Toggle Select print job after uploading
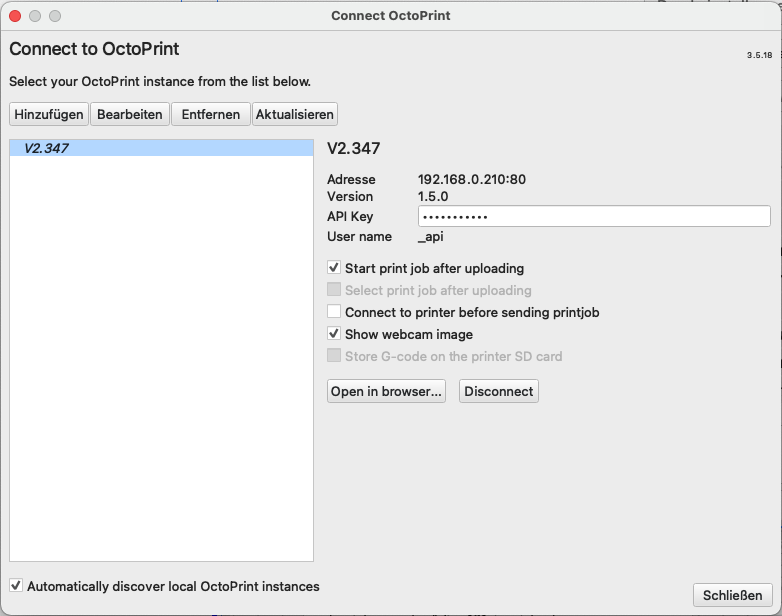 tap(334, 290)
